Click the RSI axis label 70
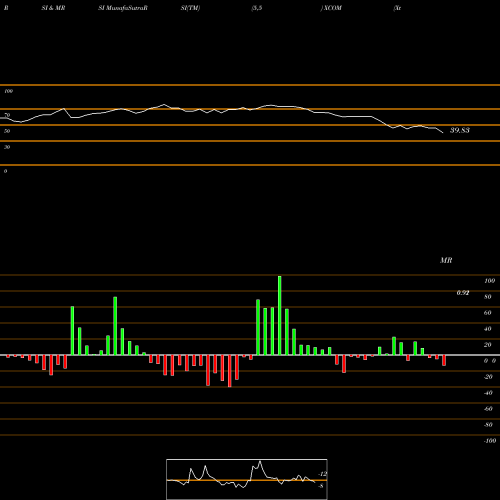 pos(7,115)
